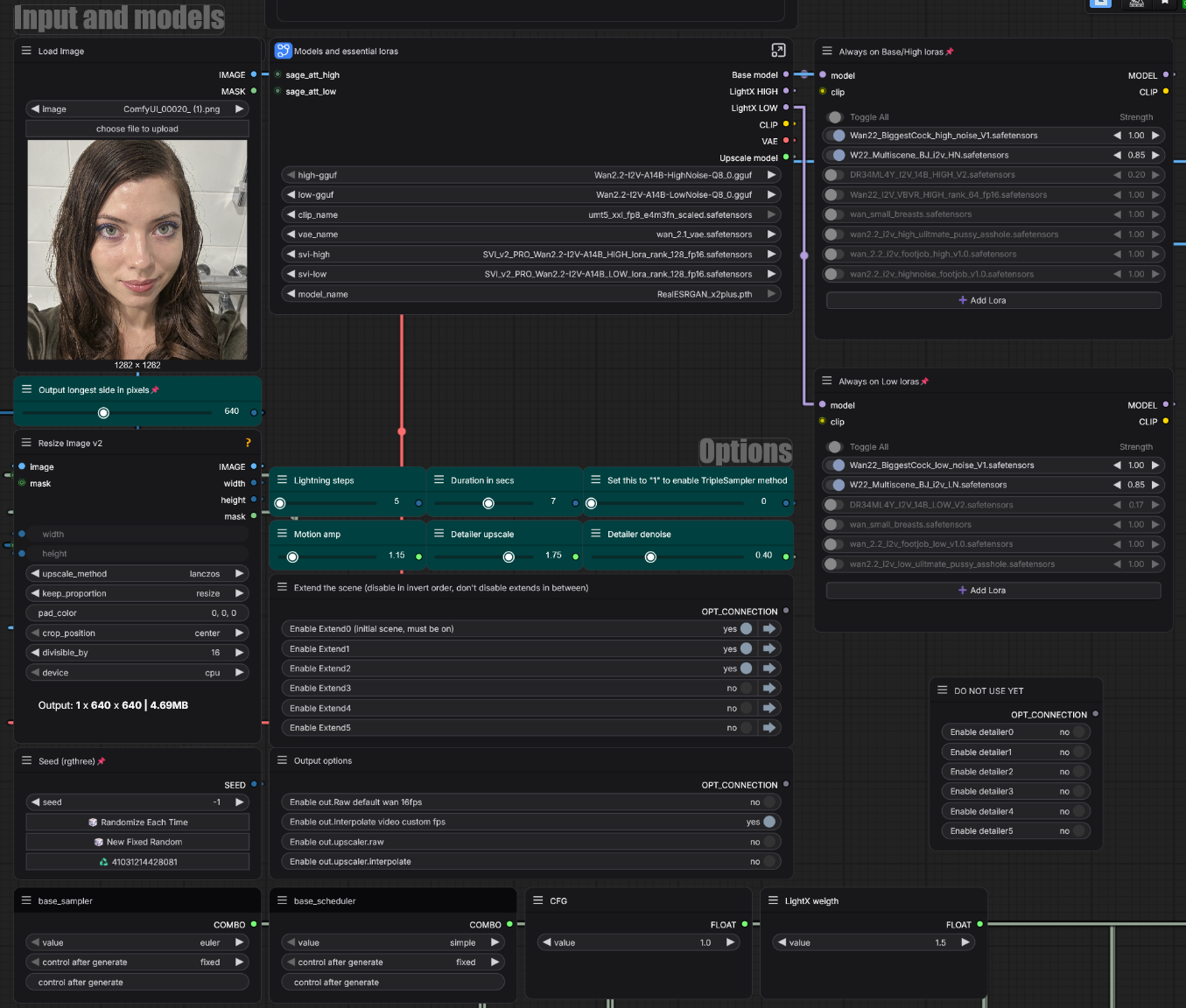Click the Lightning steps slider handle
The height and width of the screenshot is (1008, 1186).
tap(280, 503)
